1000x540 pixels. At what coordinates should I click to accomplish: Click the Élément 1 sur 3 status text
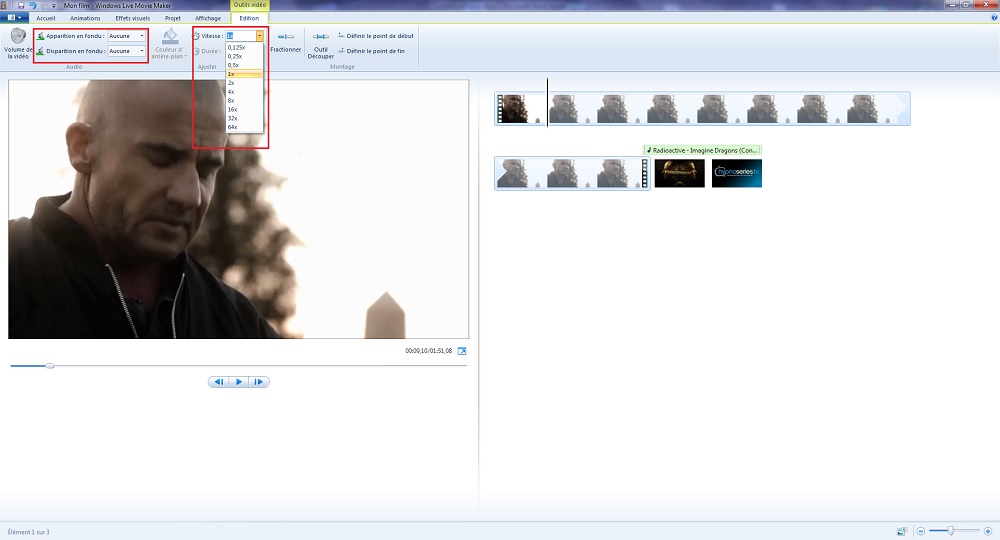tap(28, 532)
